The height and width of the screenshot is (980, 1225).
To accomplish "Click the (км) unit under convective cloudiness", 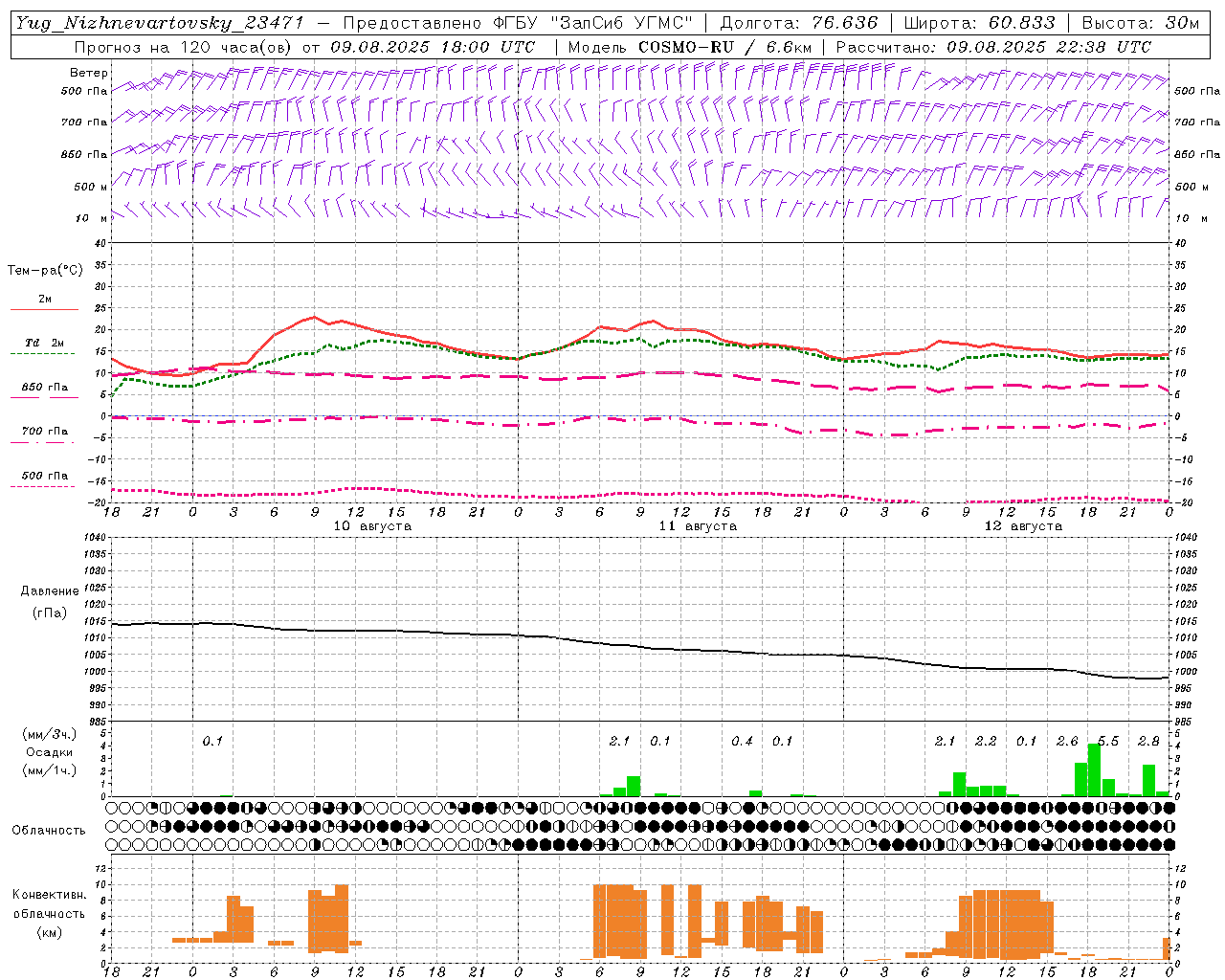I will point(49,932).
